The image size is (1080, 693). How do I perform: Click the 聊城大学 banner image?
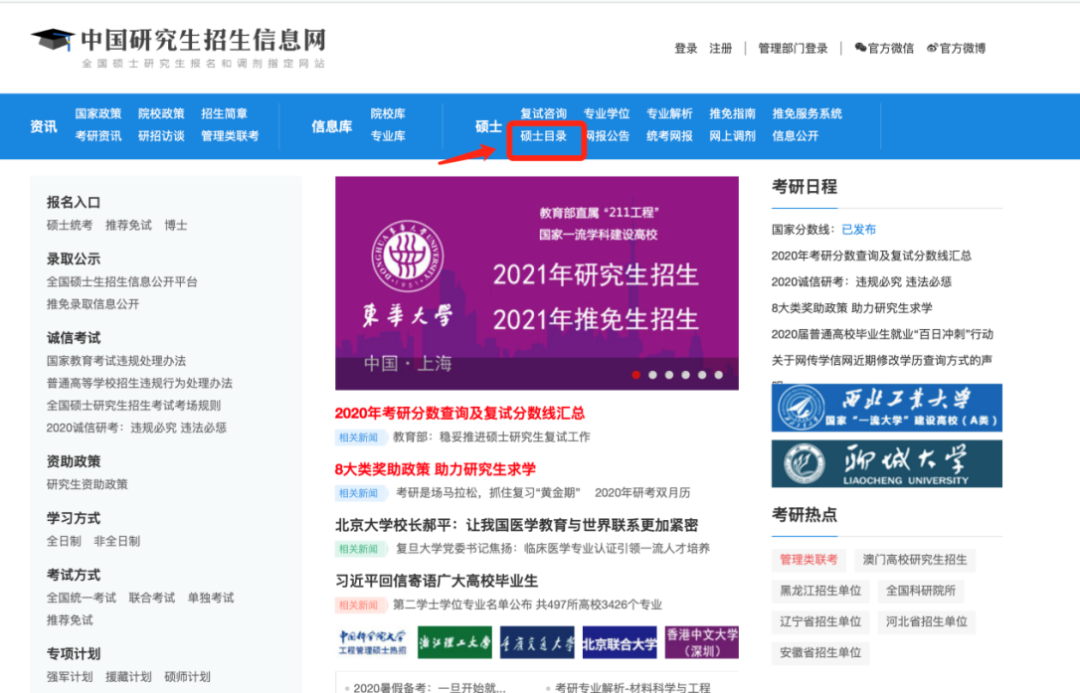[x=886, y=464]
